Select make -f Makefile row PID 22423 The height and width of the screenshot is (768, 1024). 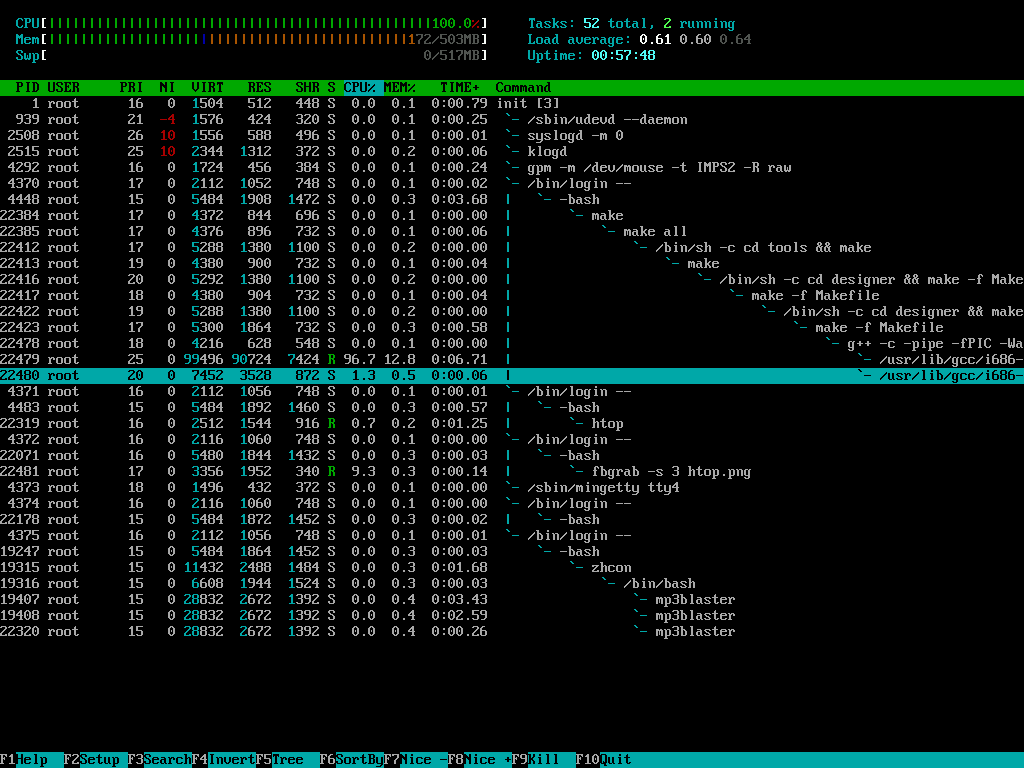coord(512,327)
